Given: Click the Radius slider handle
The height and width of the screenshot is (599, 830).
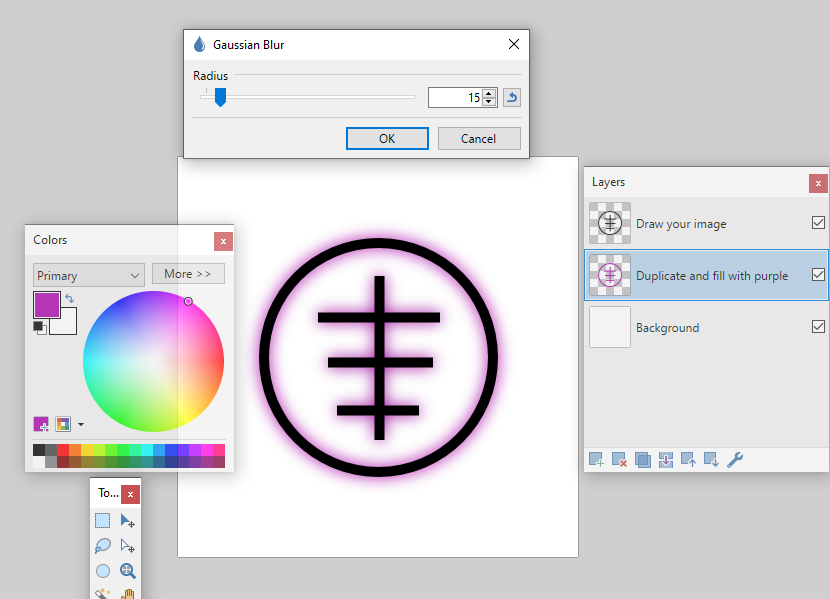Looking at the screenshot, I should click(220, 97).
